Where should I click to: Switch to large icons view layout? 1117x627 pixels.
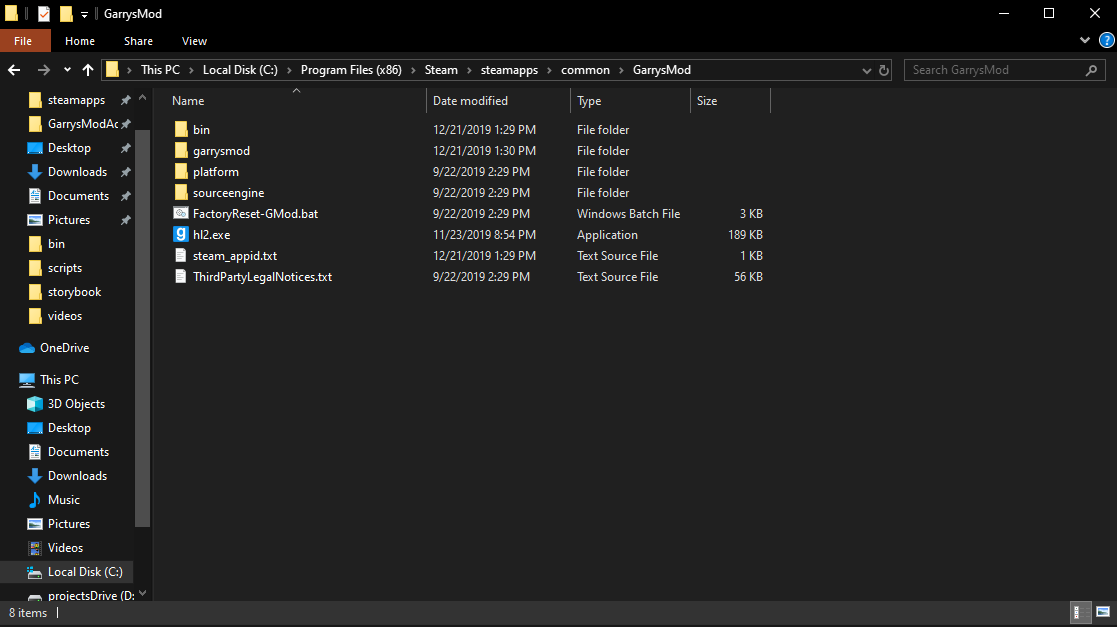(x=1103, y=612)
